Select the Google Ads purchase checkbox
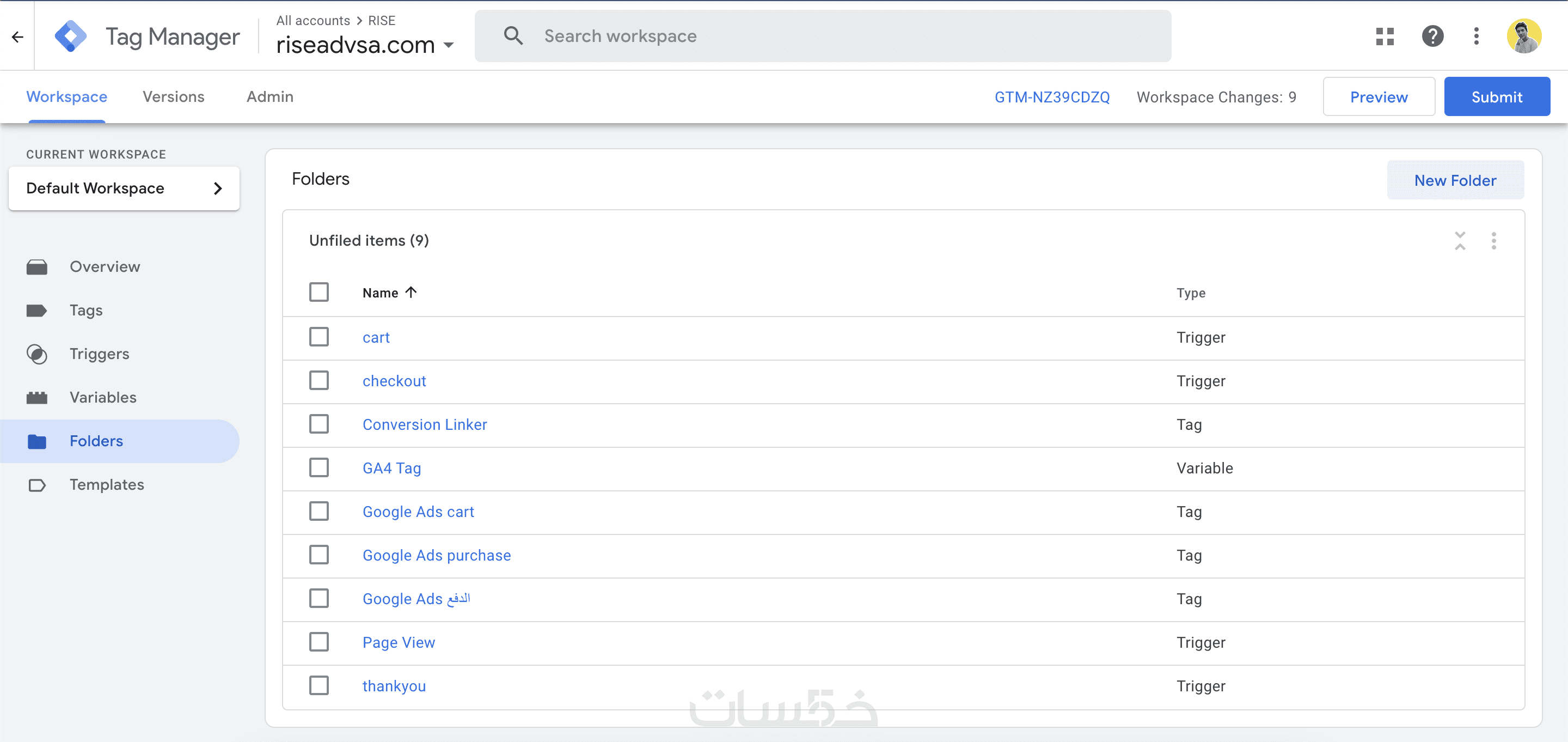 coord(319,555)
